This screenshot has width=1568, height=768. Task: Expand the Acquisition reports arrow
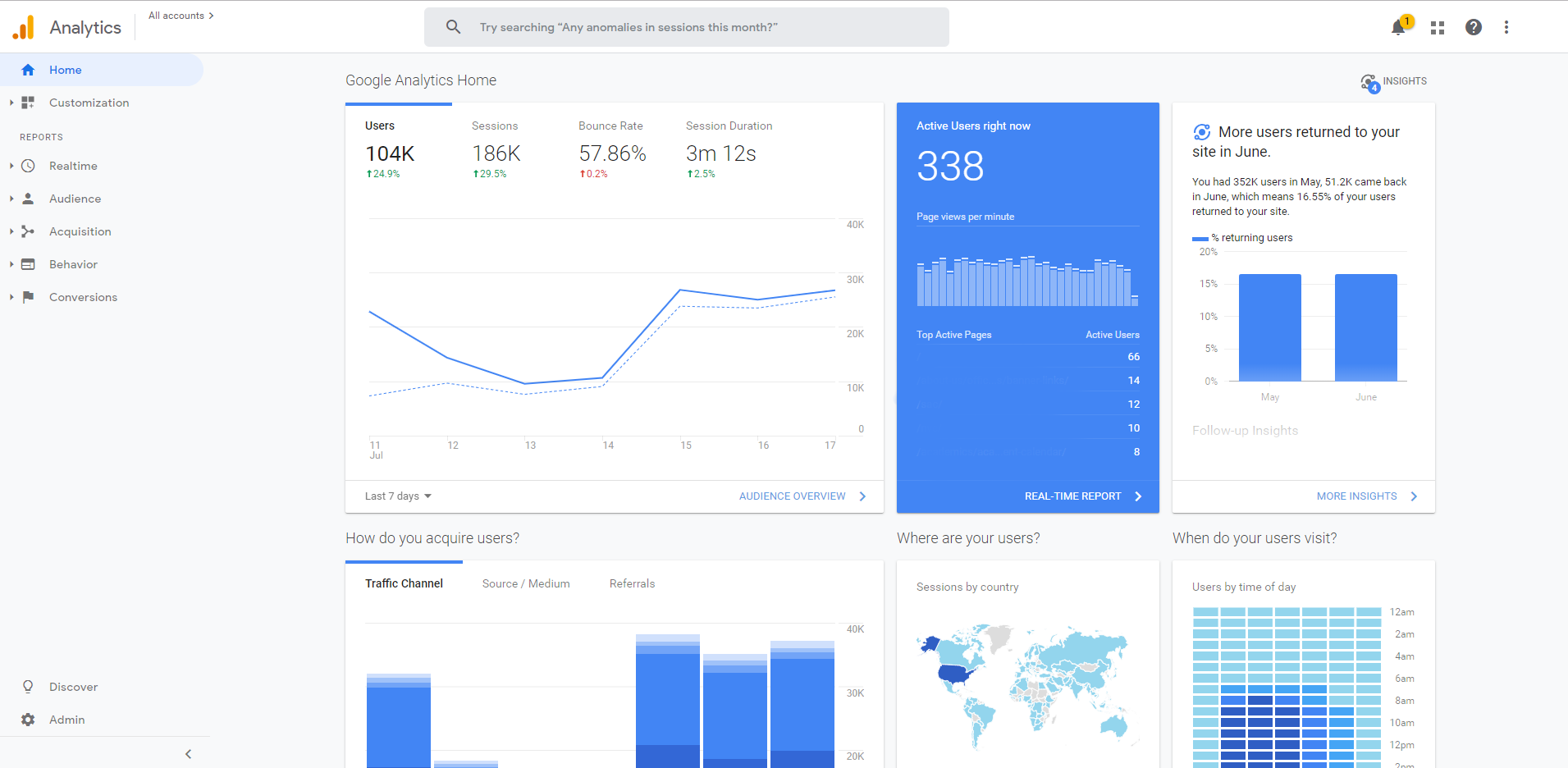(11, 231)
